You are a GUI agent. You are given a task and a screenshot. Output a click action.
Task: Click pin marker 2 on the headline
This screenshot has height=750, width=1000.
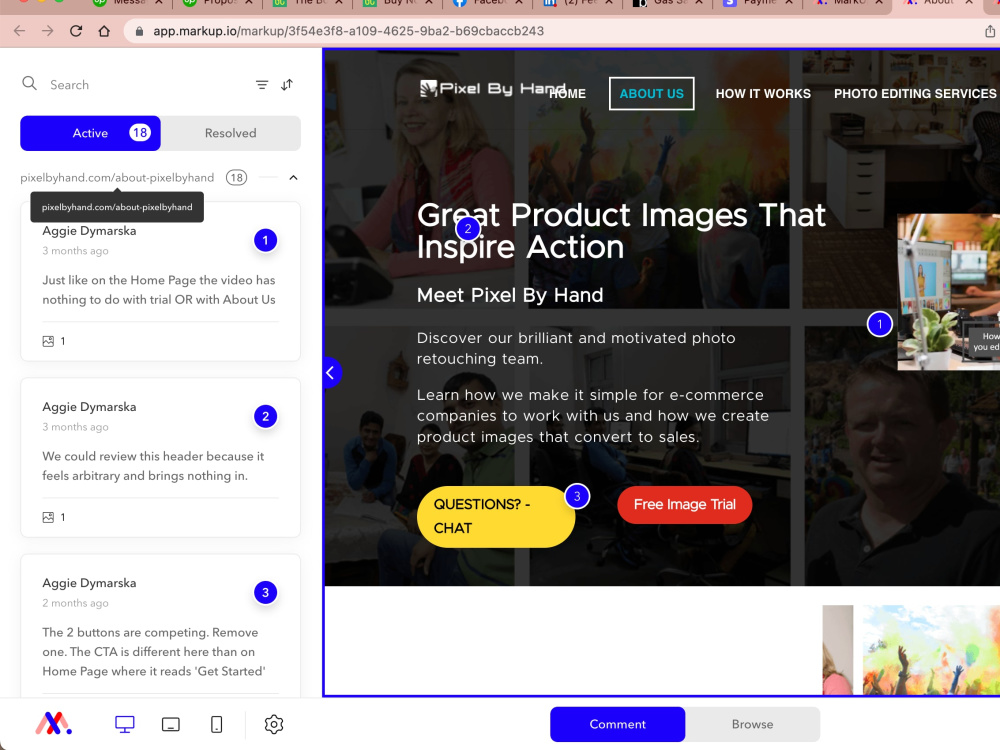(468, 228)
